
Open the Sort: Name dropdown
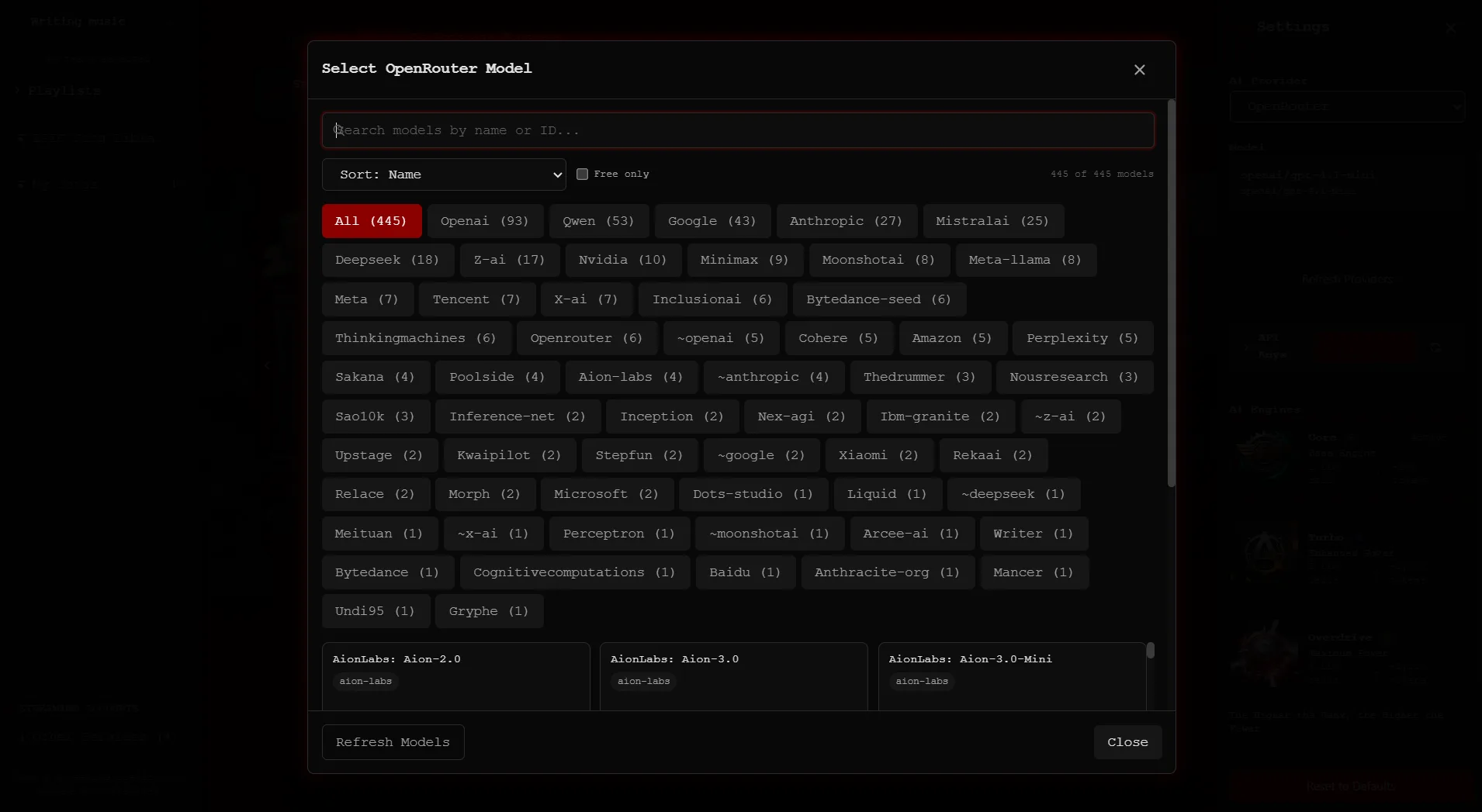(x=444, y=174)
